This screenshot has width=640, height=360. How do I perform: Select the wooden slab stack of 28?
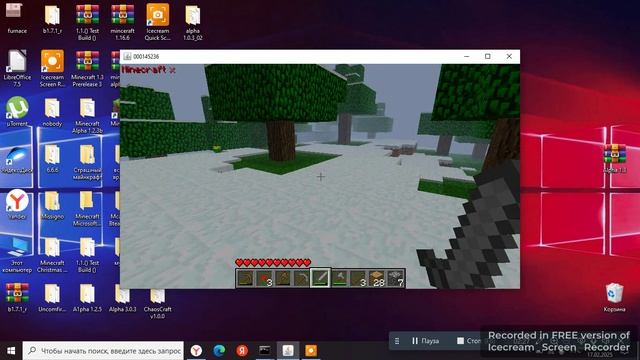377,278
